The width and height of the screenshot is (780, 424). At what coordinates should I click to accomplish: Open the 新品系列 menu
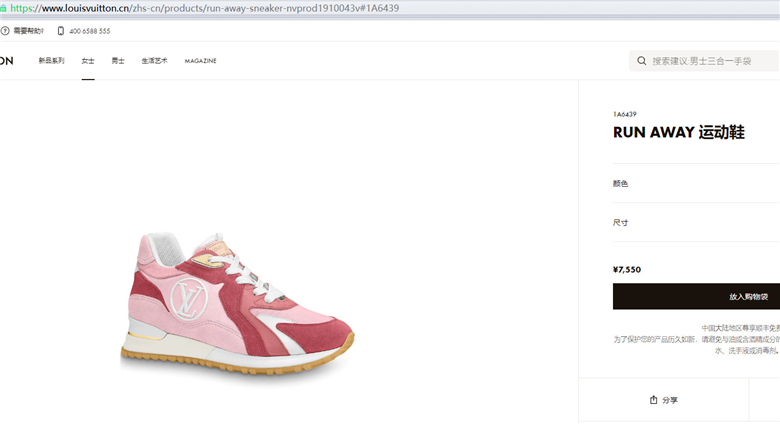(x=52, y=61)
